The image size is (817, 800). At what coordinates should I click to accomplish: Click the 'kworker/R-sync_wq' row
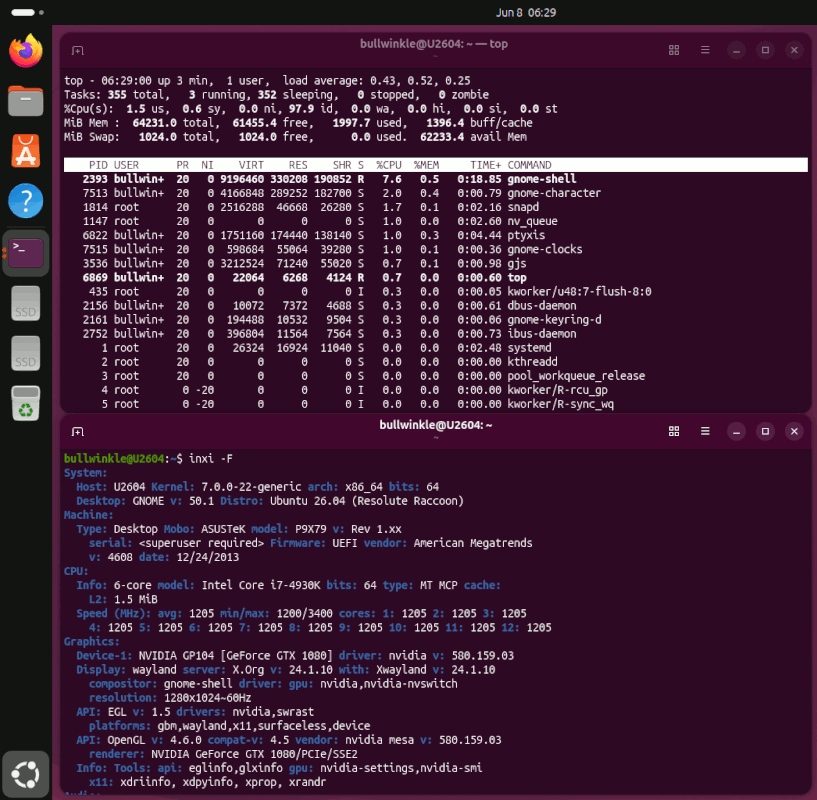[x=436, y=404]
